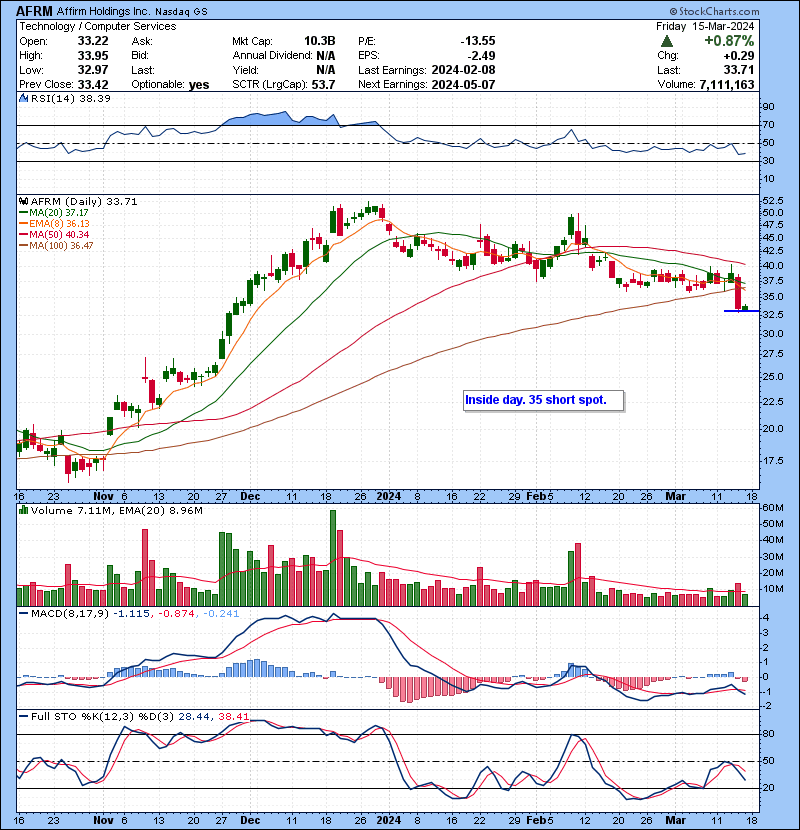Viewport: 800px width, 830px height.
Task: Click the Last Earnings date 2024-02-08
Action: point(463,70)
